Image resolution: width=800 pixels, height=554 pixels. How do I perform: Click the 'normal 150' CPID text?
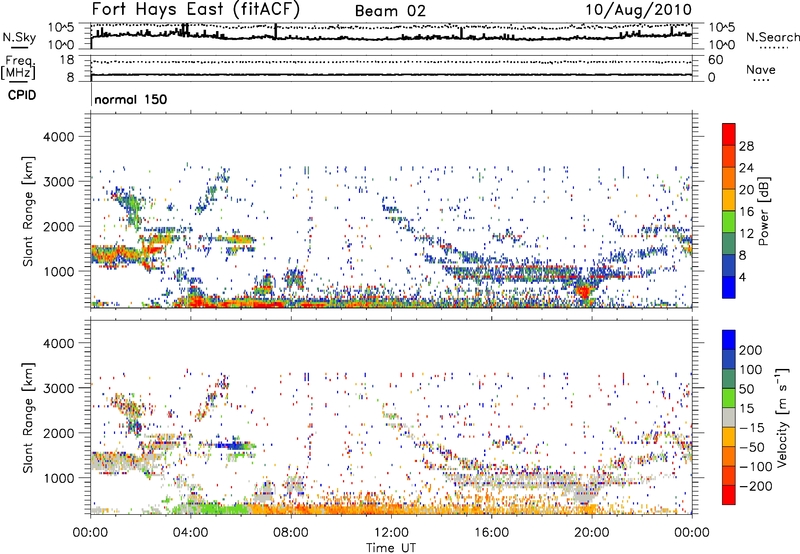click(x=131, y=99)
